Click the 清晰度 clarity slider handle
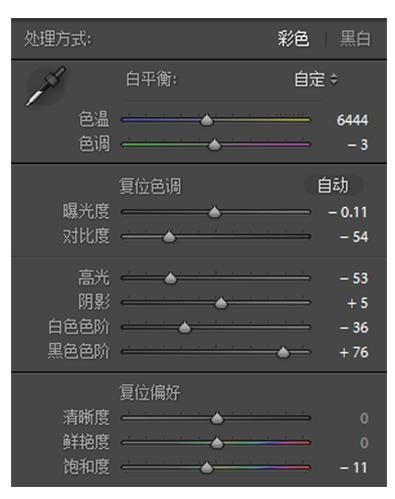This screenshot has width=395, height=499. (217, 418)
